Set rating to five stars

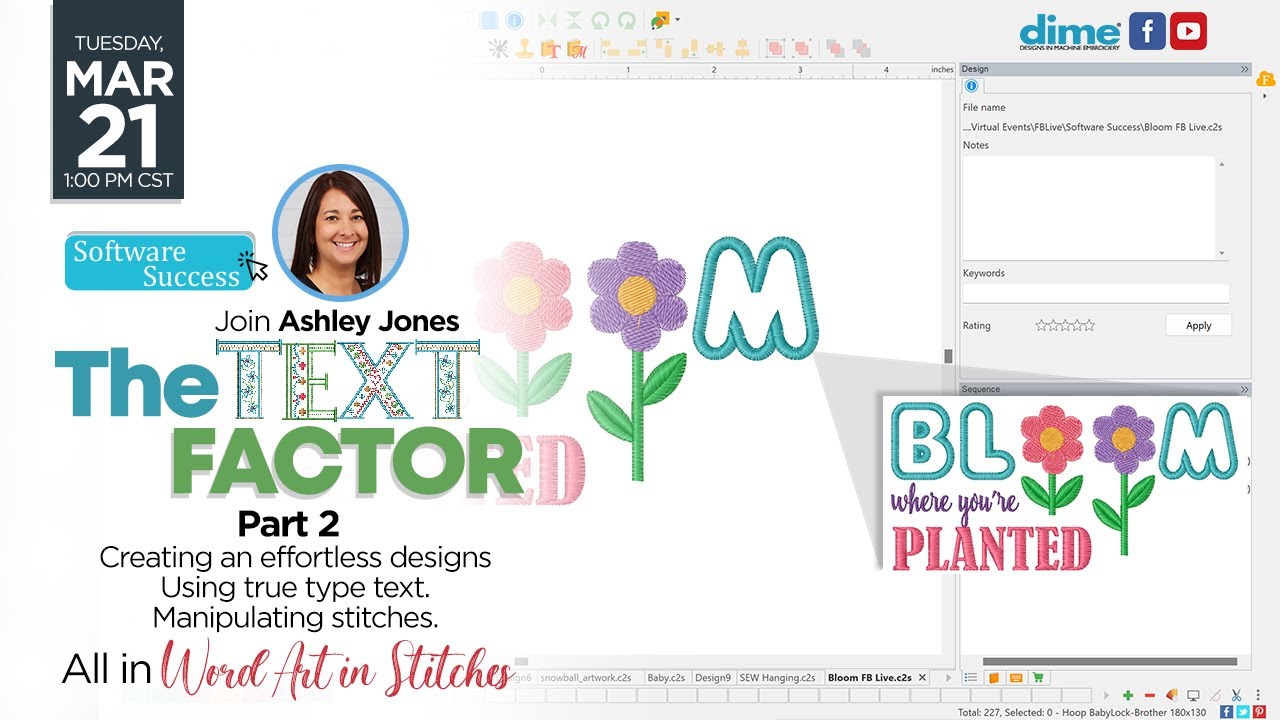point(1089,325)
